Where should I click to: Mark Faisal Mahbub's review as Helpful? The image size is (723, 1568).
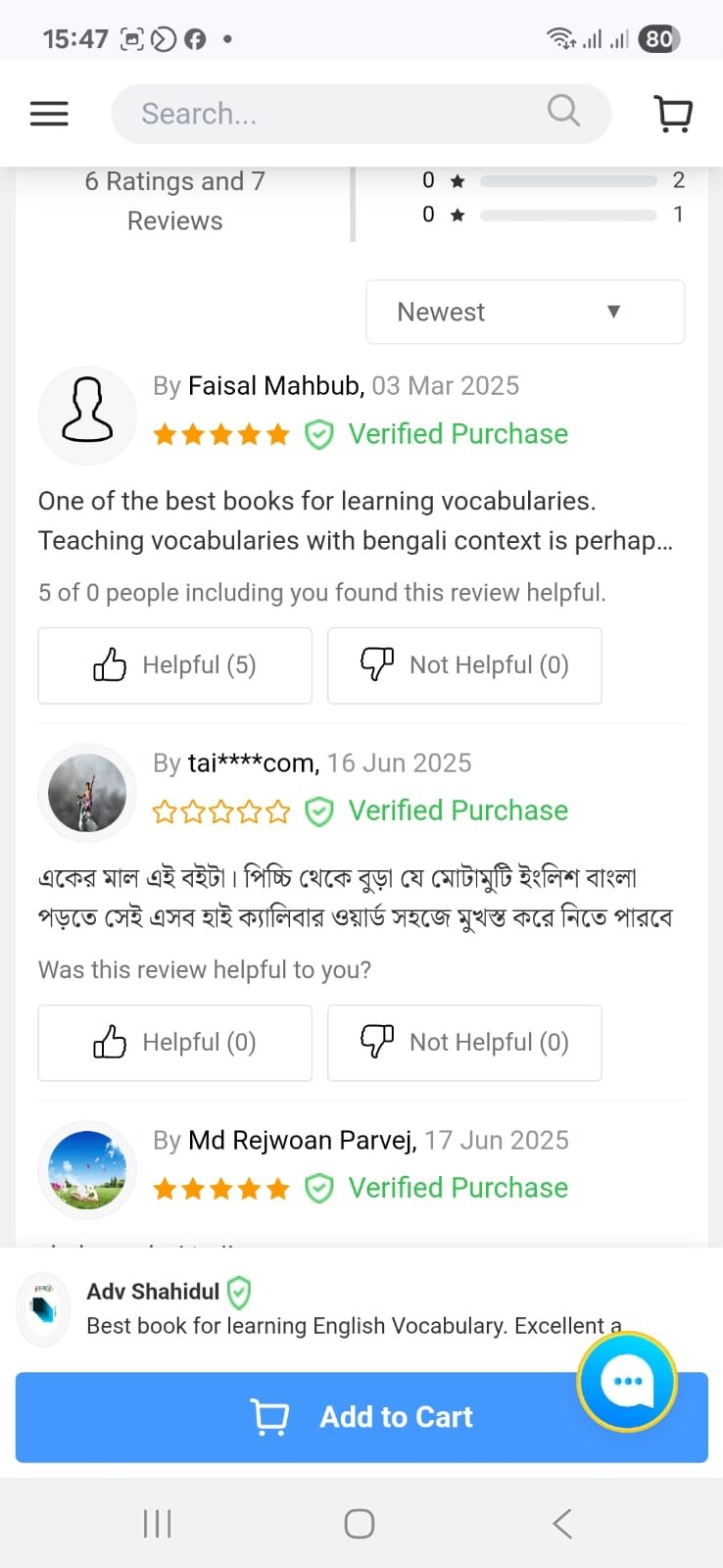pos(175,665)
